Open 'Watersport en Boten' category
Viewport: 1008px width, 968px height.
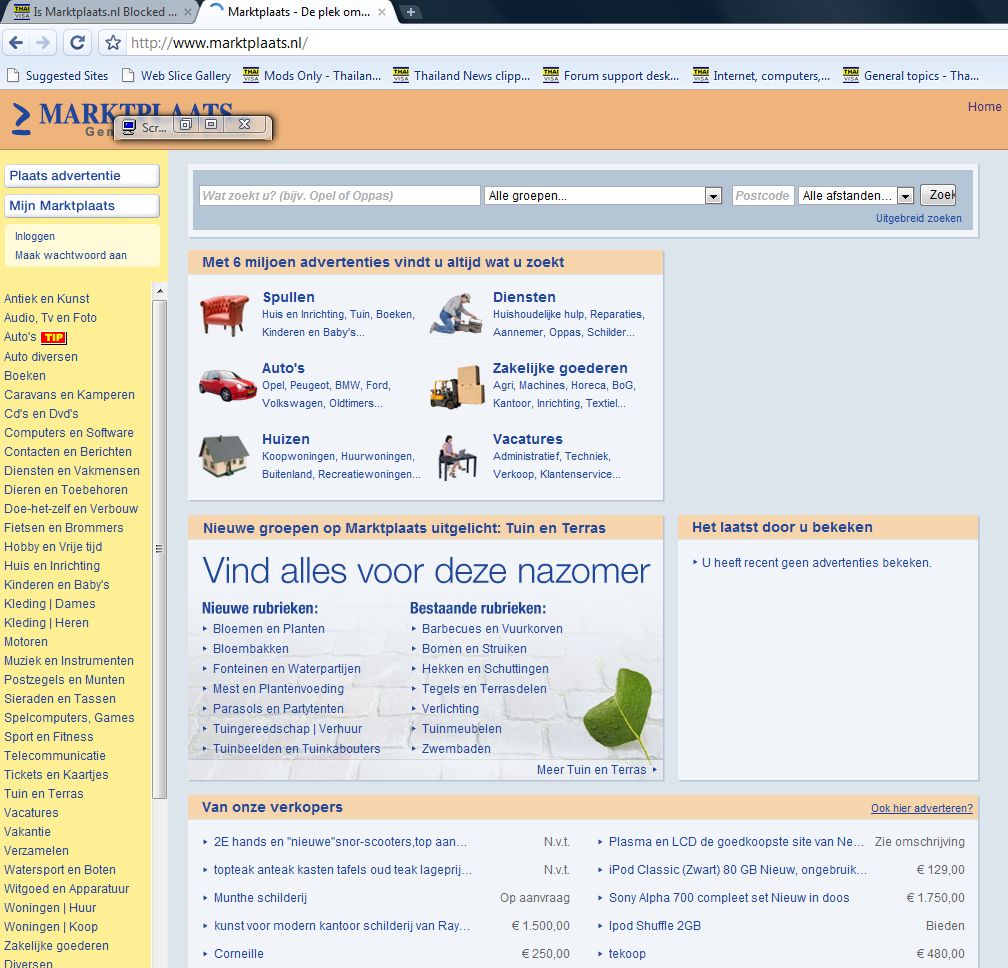coord(60,870)
